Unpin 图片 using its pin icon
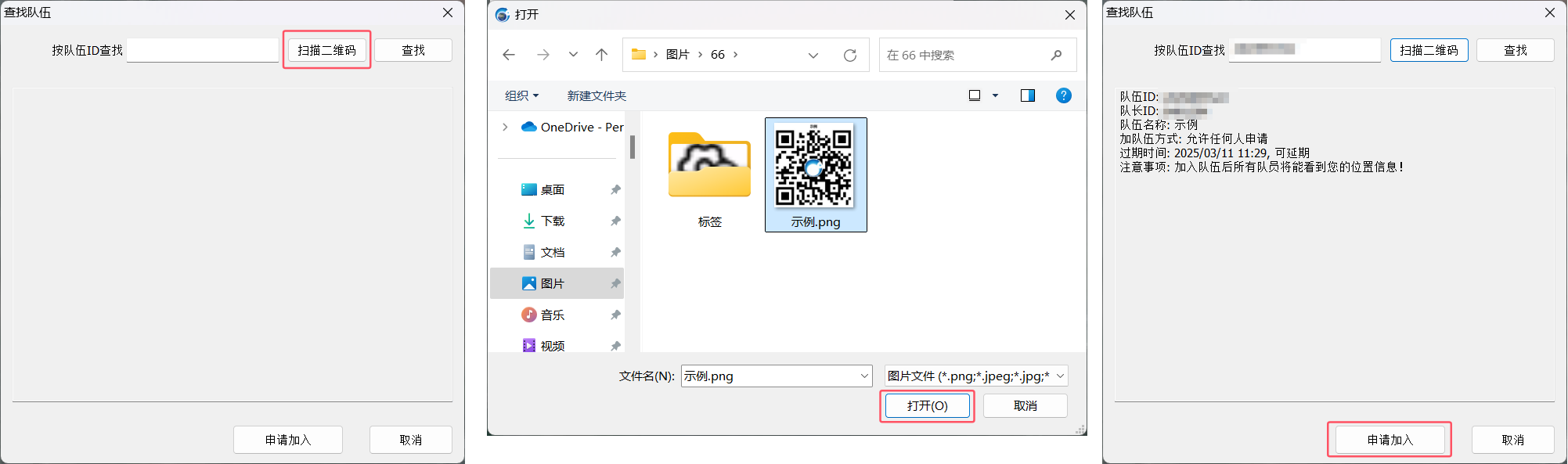This screenshot has width=1568, height=464. coord(615,283)
